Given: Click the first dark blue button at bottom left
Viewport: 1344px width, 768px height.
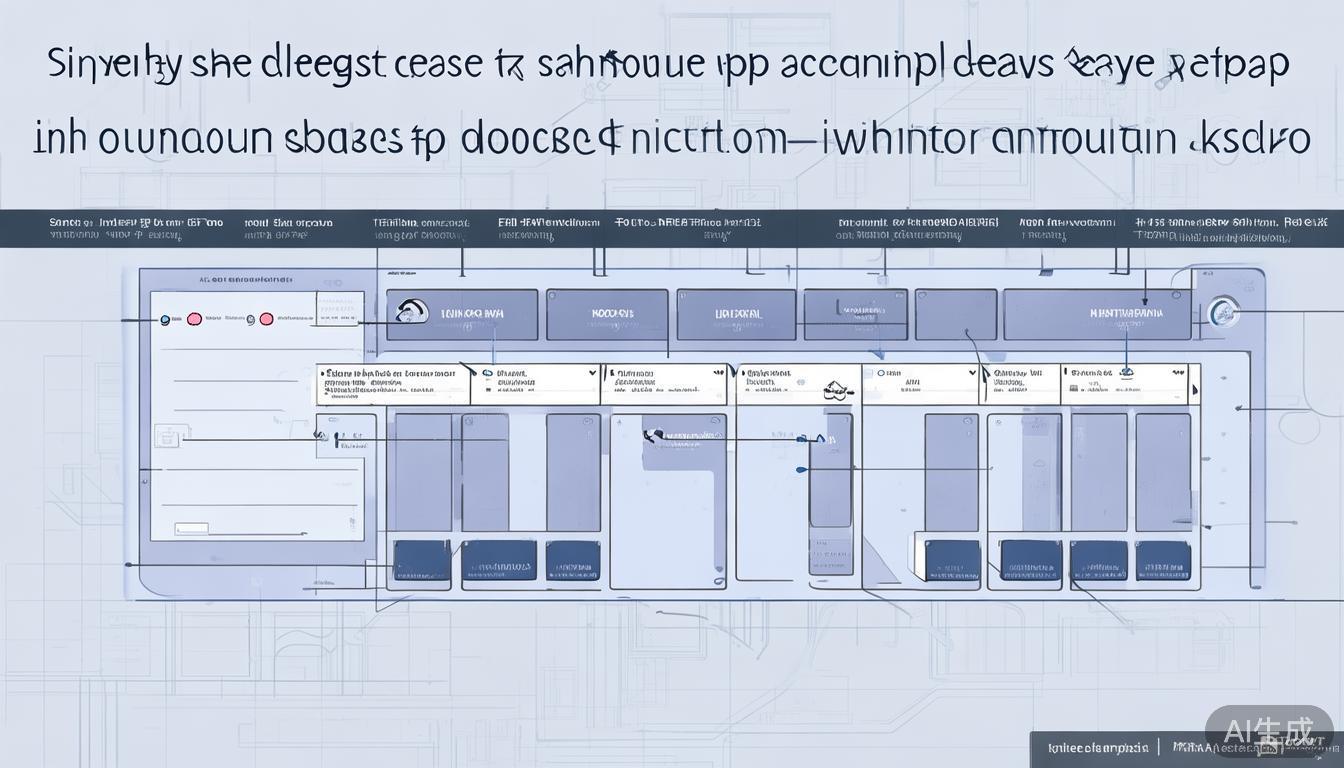Looking at the screenshot, I should tap(422, 560).
